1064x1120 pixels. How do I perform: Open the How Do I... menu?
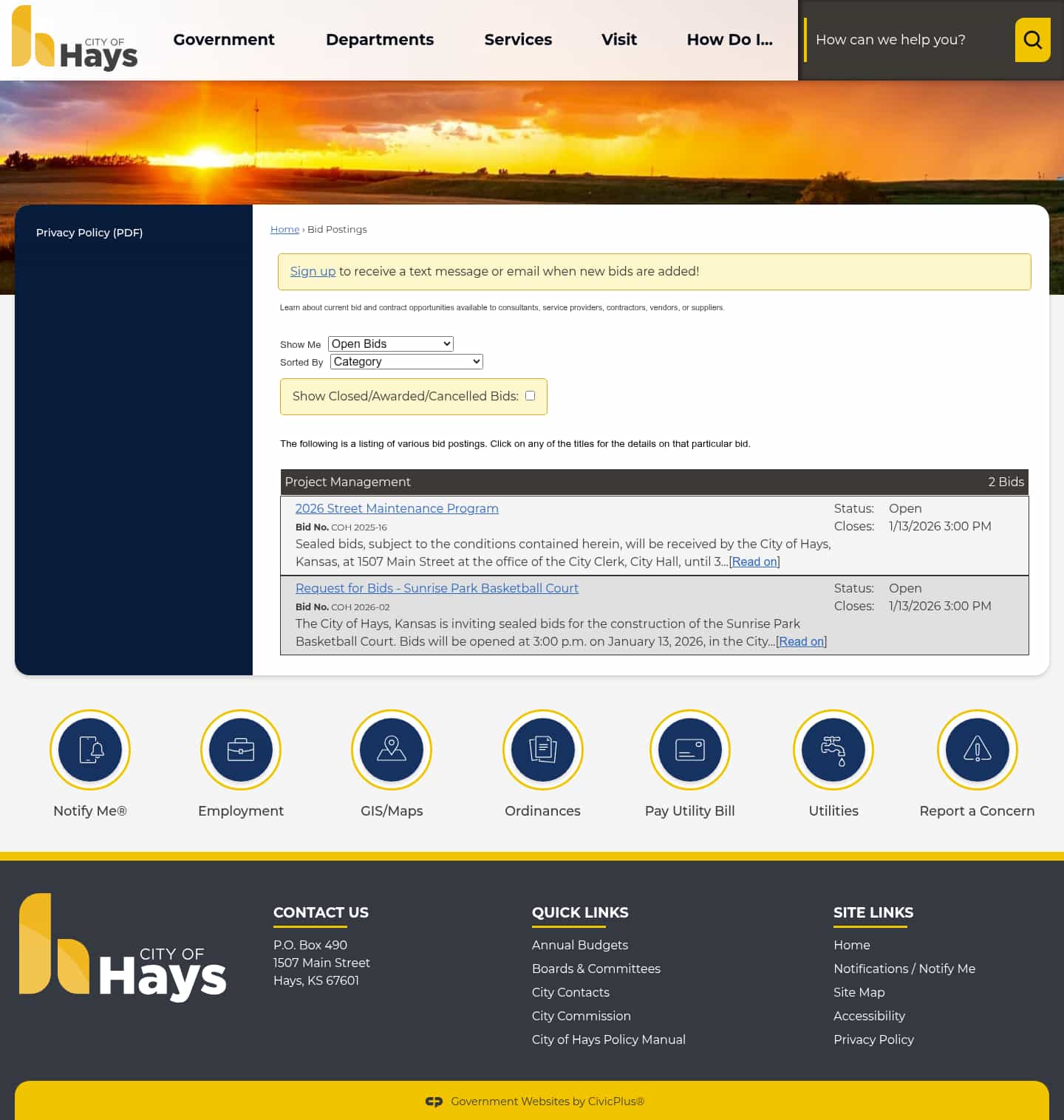(730, 40)
